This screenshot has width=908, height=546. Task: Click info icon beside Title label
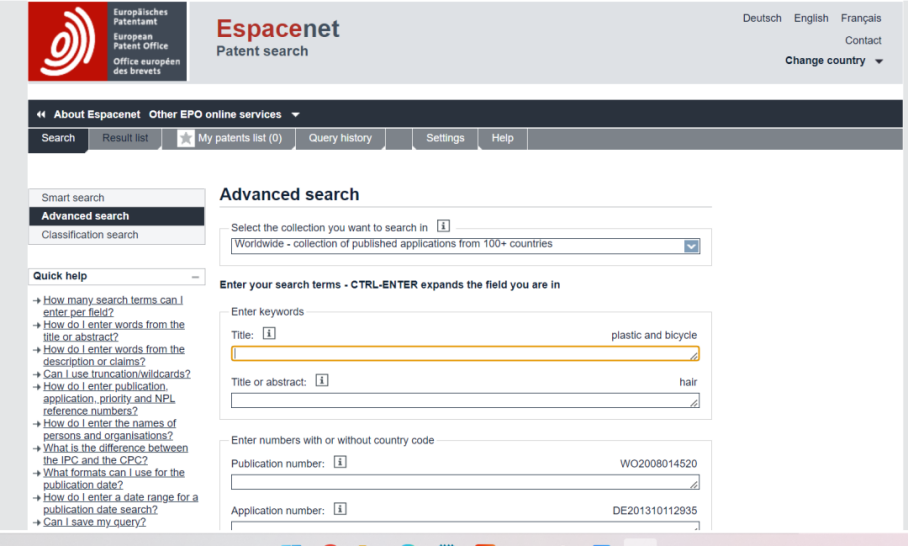coord(269,334)
